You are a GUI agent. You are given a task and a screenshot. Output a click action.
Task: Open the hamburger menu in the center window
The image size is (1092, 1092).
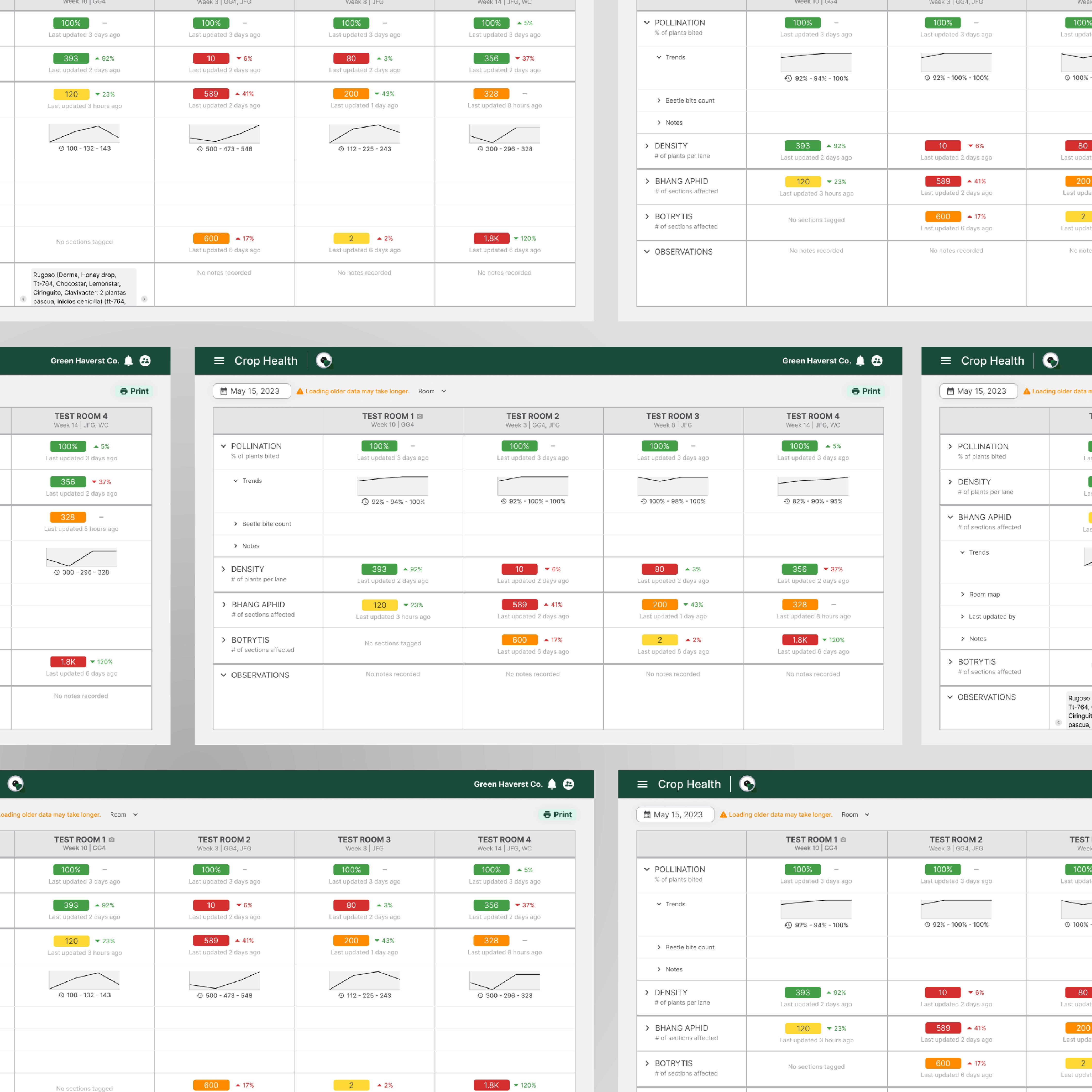pos(219,361)
